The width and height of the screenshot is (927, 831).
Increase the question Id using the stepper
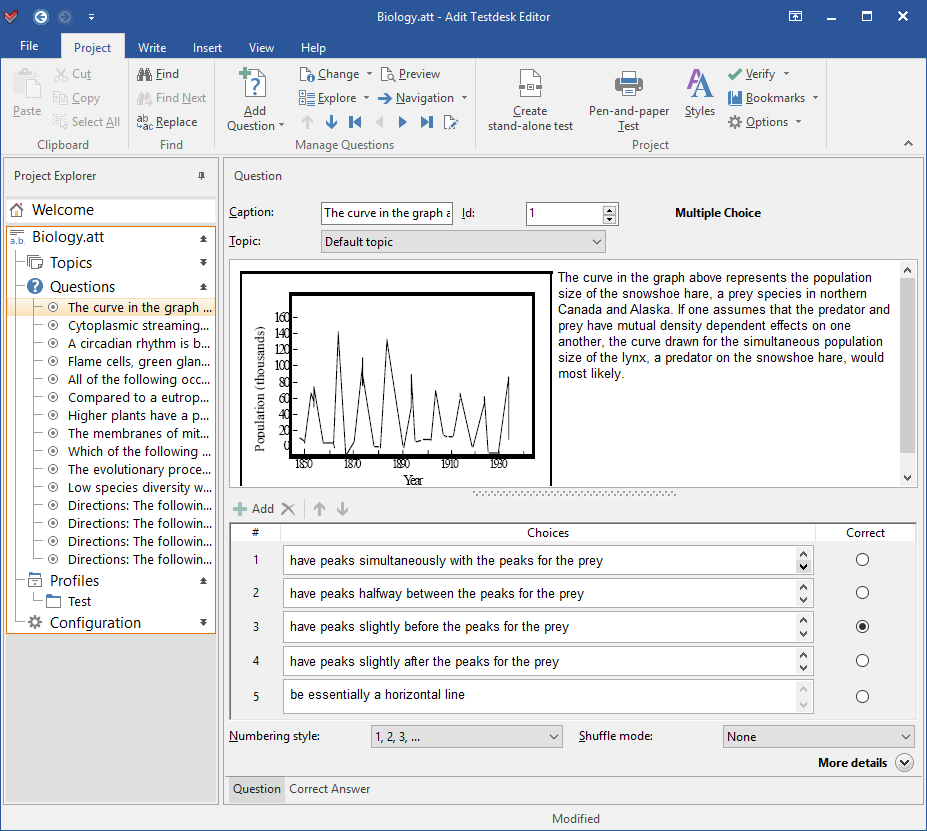(x=610, y=209)
